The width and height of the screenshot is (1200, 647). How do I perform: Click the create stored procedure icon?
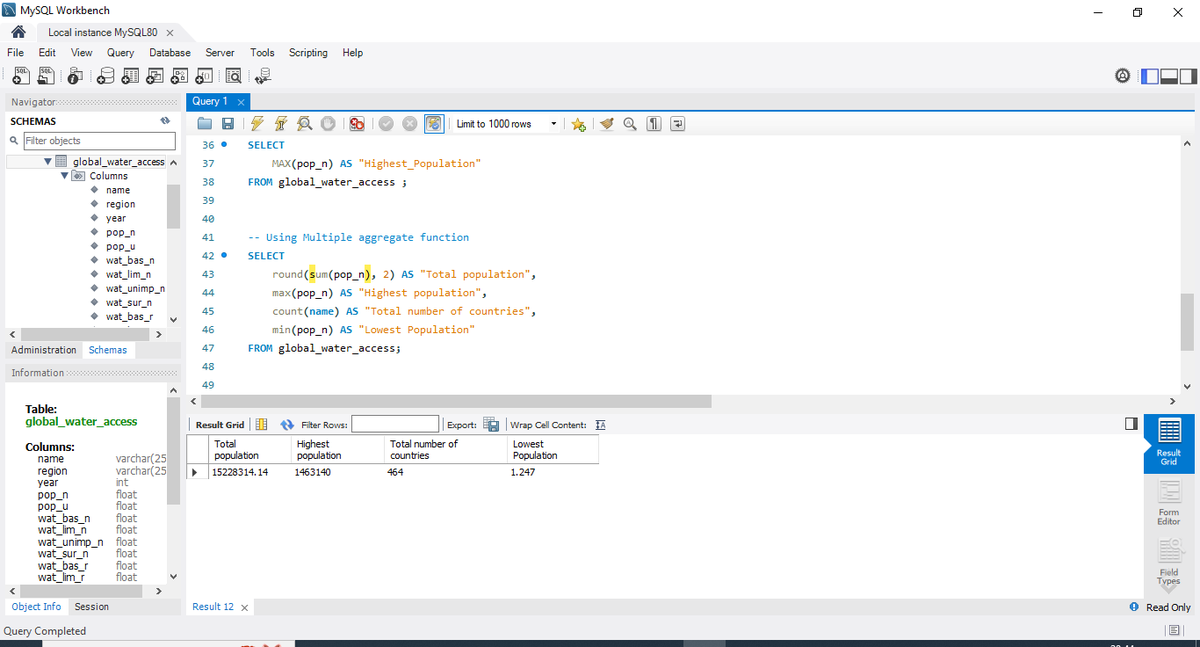[x=179, y=76]
